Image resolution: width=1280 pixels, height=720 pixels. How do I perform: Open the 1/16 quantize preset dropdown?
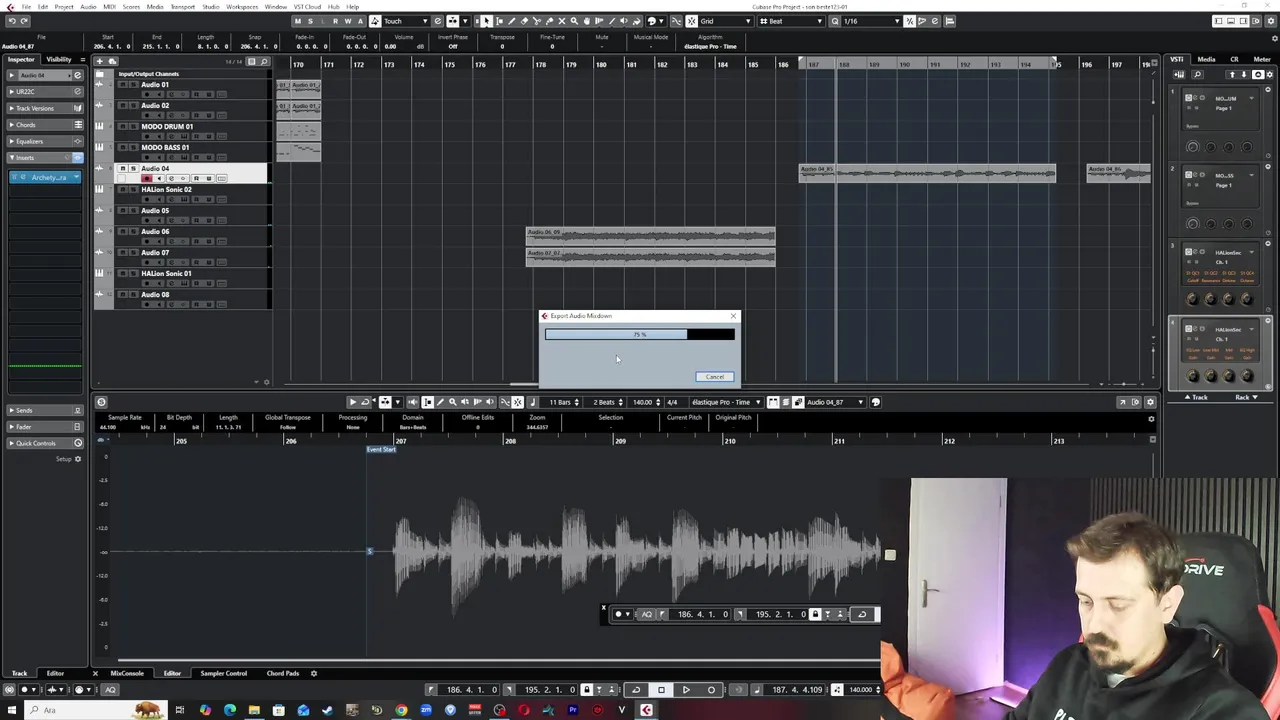[x=870, y=21]
